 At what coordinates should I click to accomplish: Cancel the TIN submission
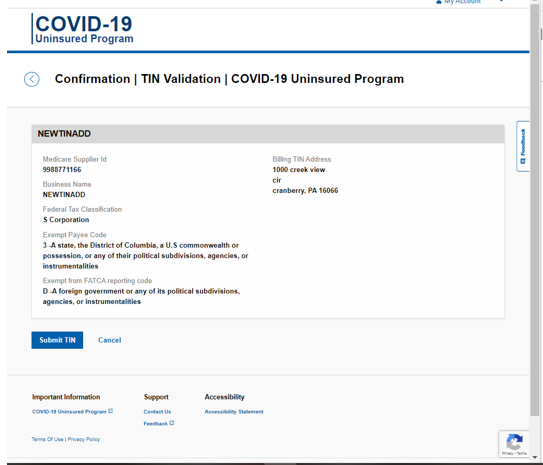[x=109, y=340]
